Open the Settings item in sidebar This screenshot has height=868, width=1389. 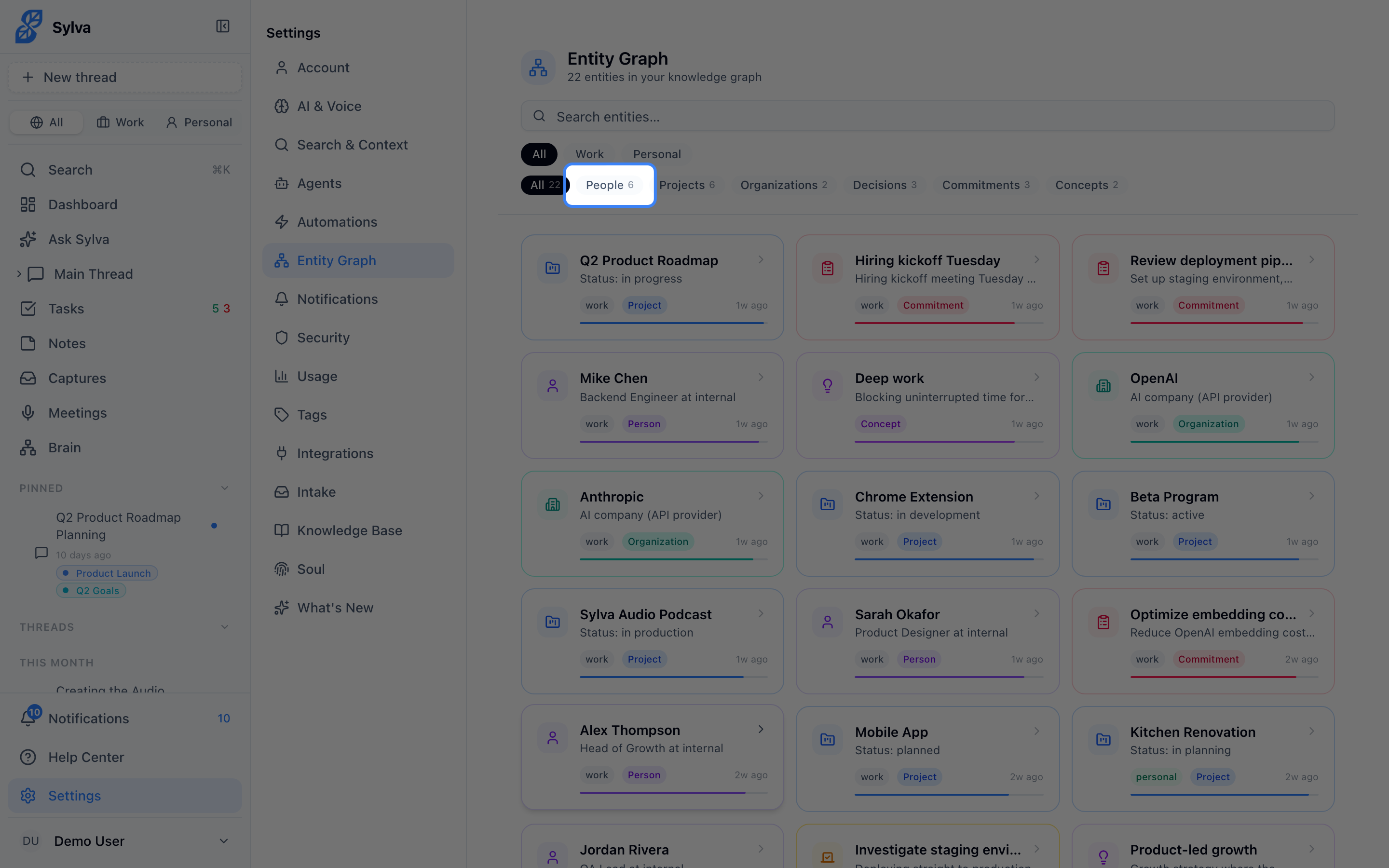pyautogui.click(x=124, y=796)
